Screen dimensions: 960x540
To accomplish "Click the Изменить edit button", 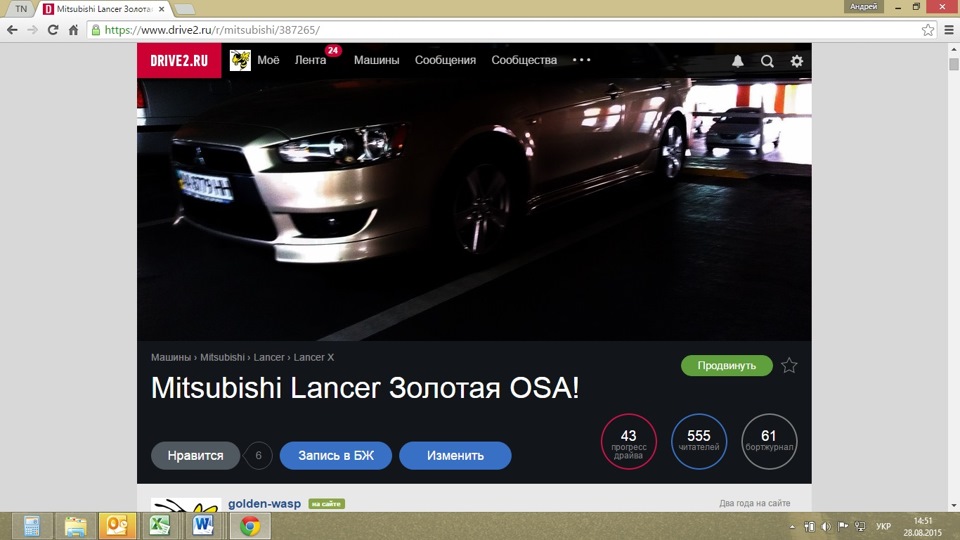I will pos(455,456).
